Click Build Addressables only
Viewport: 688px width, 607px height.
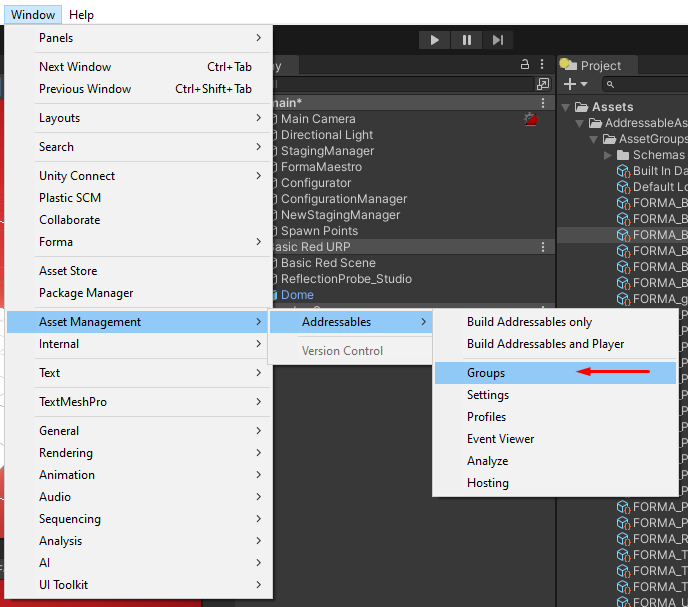click(x=555, y=322)
